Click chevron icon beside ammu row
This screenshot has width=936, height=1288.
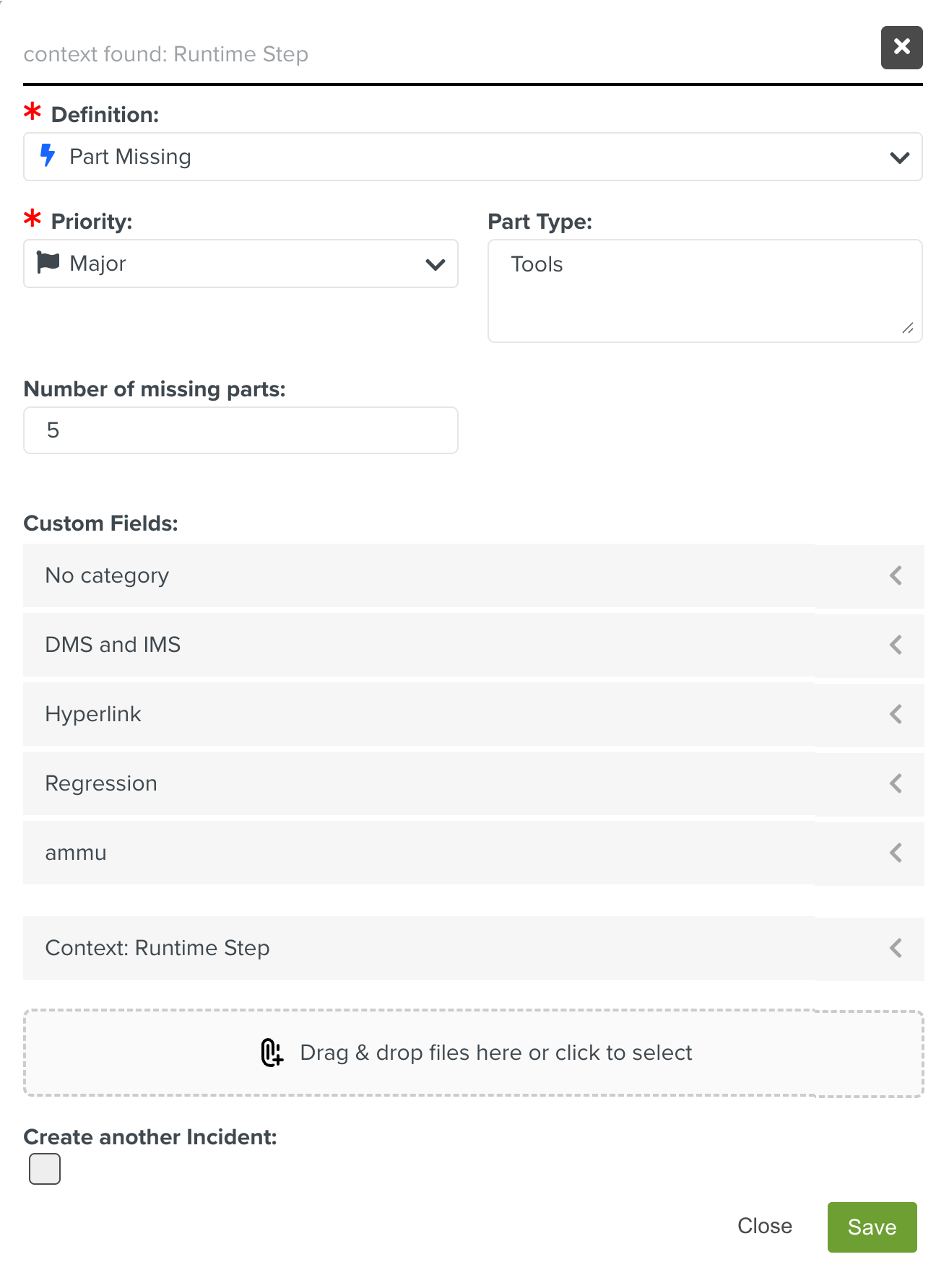pos(896,853)
